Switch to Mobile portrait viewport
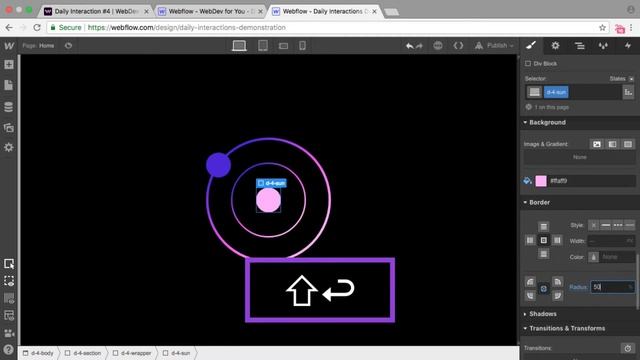This screenshot has height=360, width=640. point(302,46)
